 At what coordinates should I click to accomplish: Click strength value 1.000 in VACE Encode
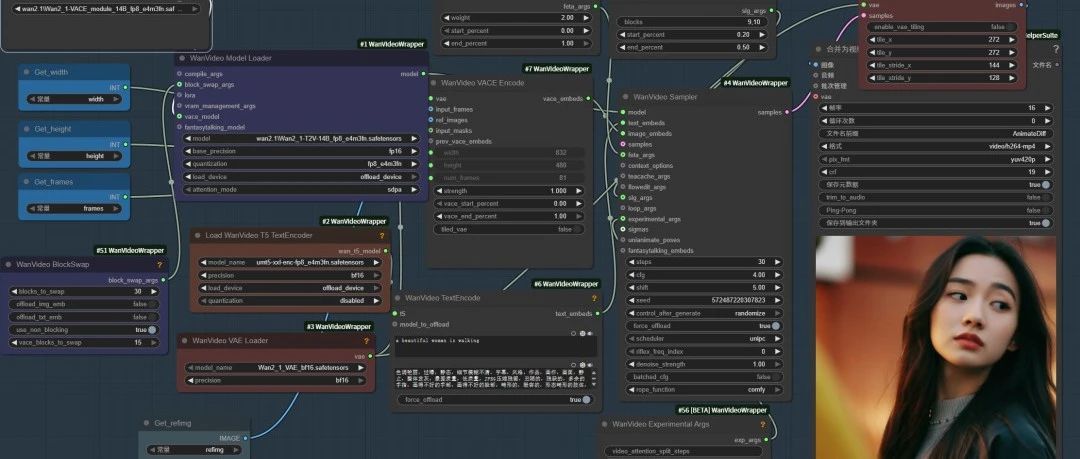coord(510,191)
